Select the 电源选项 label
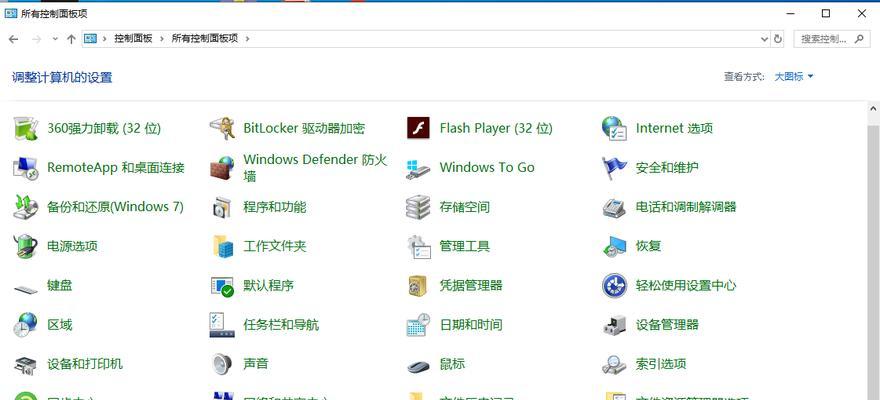The image size is (880, 400). [x=72, y=246]
